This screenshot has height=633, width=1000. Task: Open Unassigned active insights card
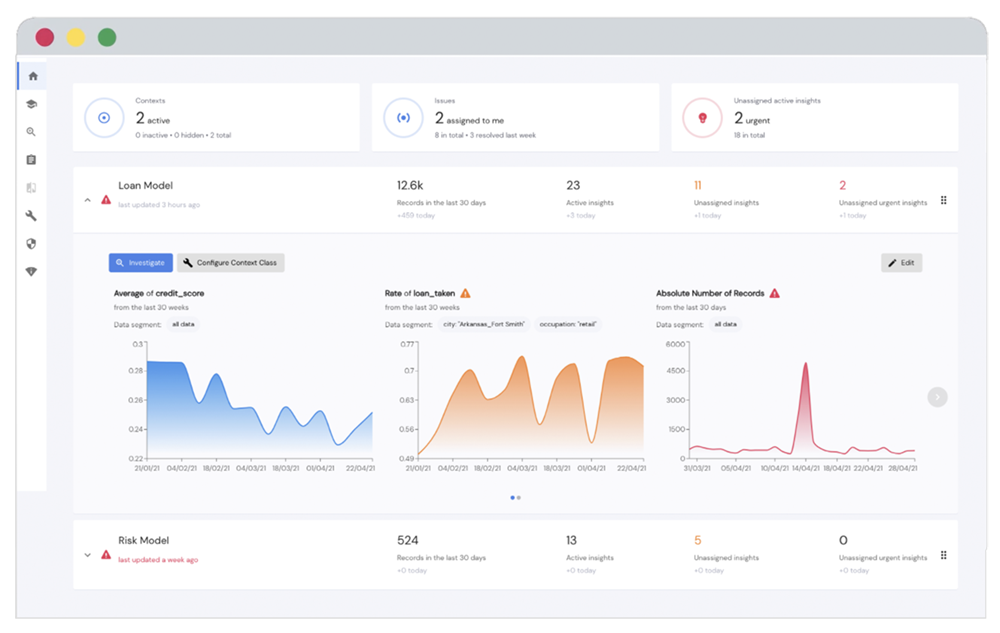814,117
